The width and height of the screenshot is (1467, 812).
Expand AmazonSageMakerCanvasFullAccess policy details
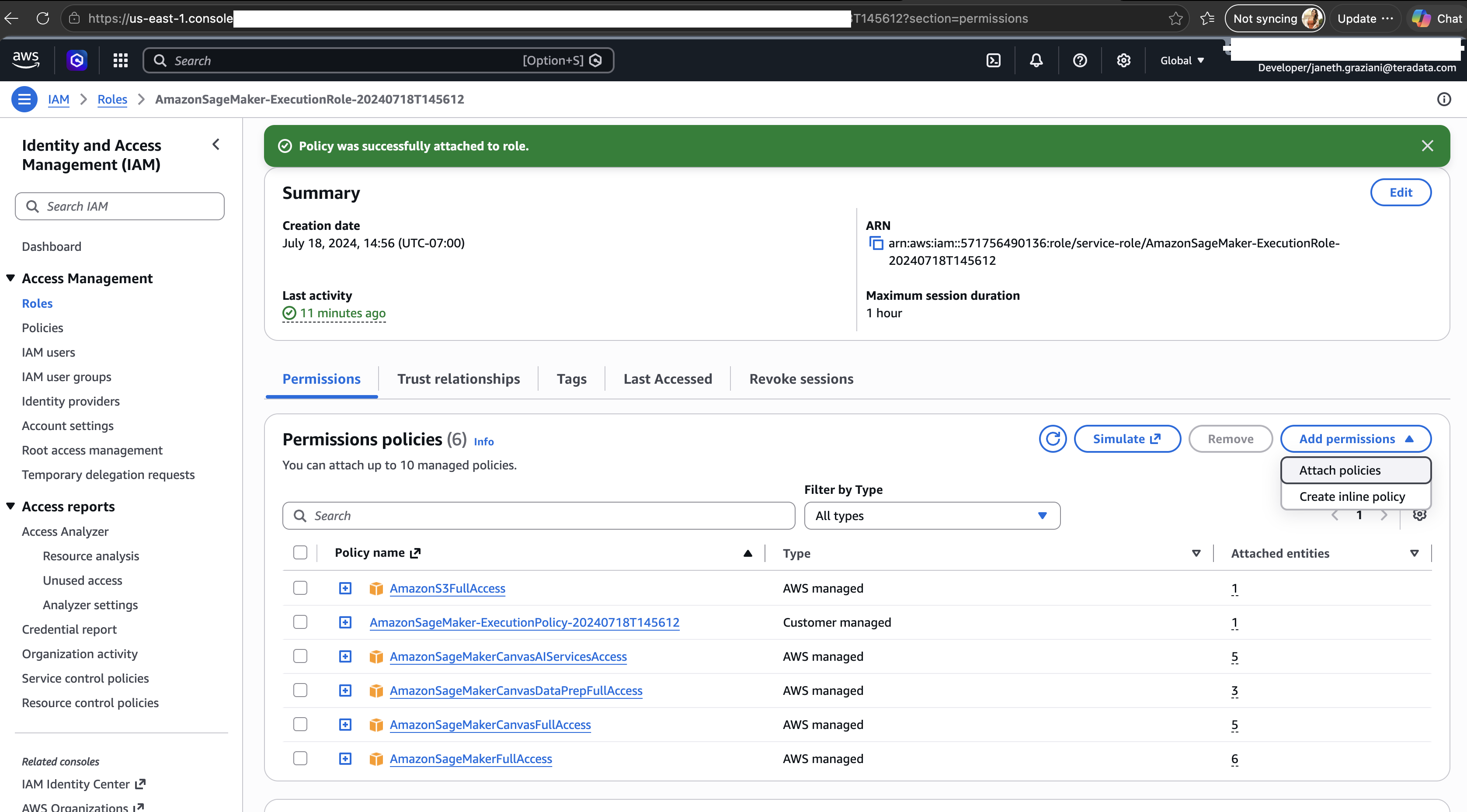tap(345, 725)
